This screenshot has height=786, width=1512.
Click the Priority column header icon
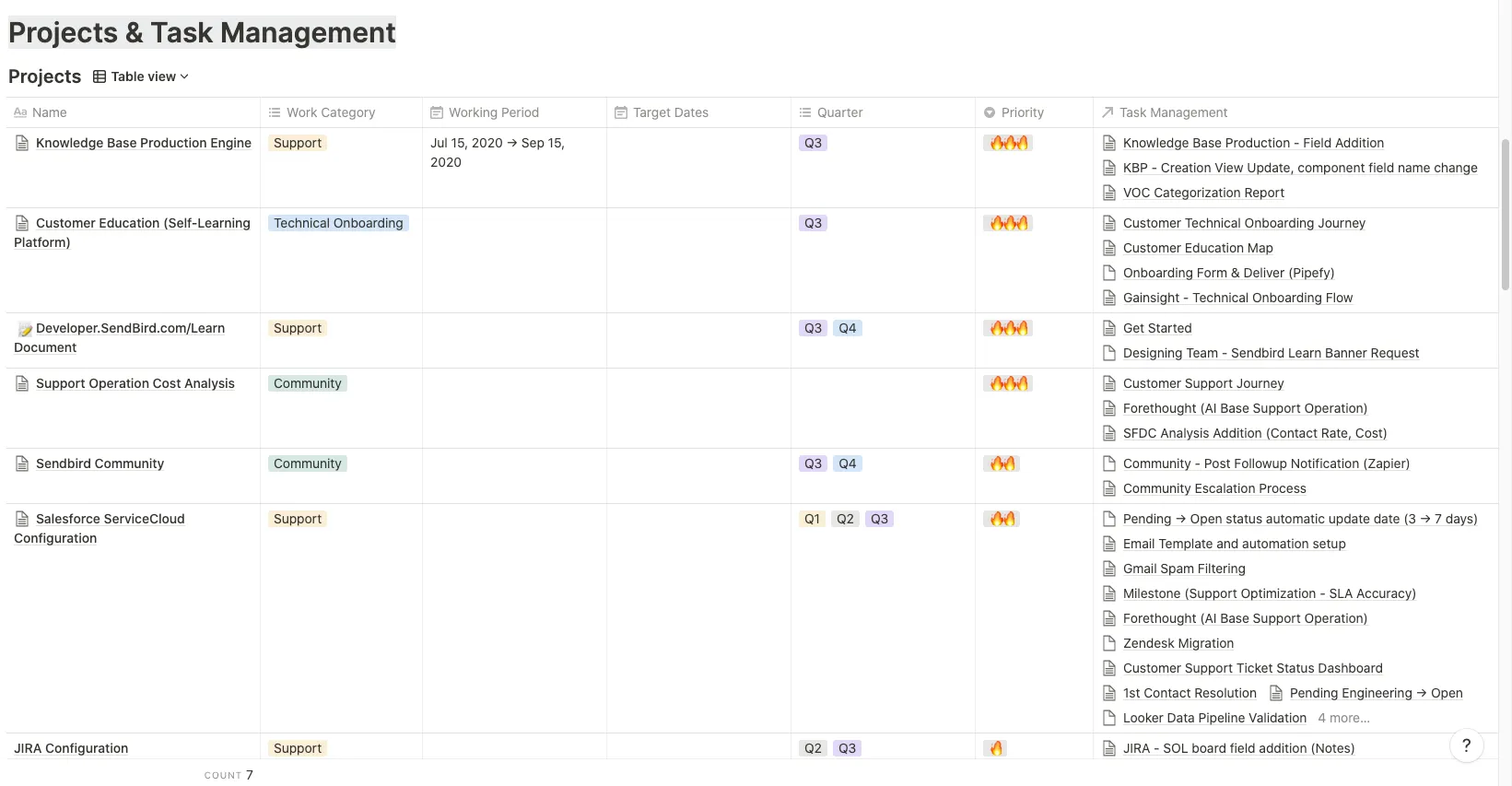990,112
